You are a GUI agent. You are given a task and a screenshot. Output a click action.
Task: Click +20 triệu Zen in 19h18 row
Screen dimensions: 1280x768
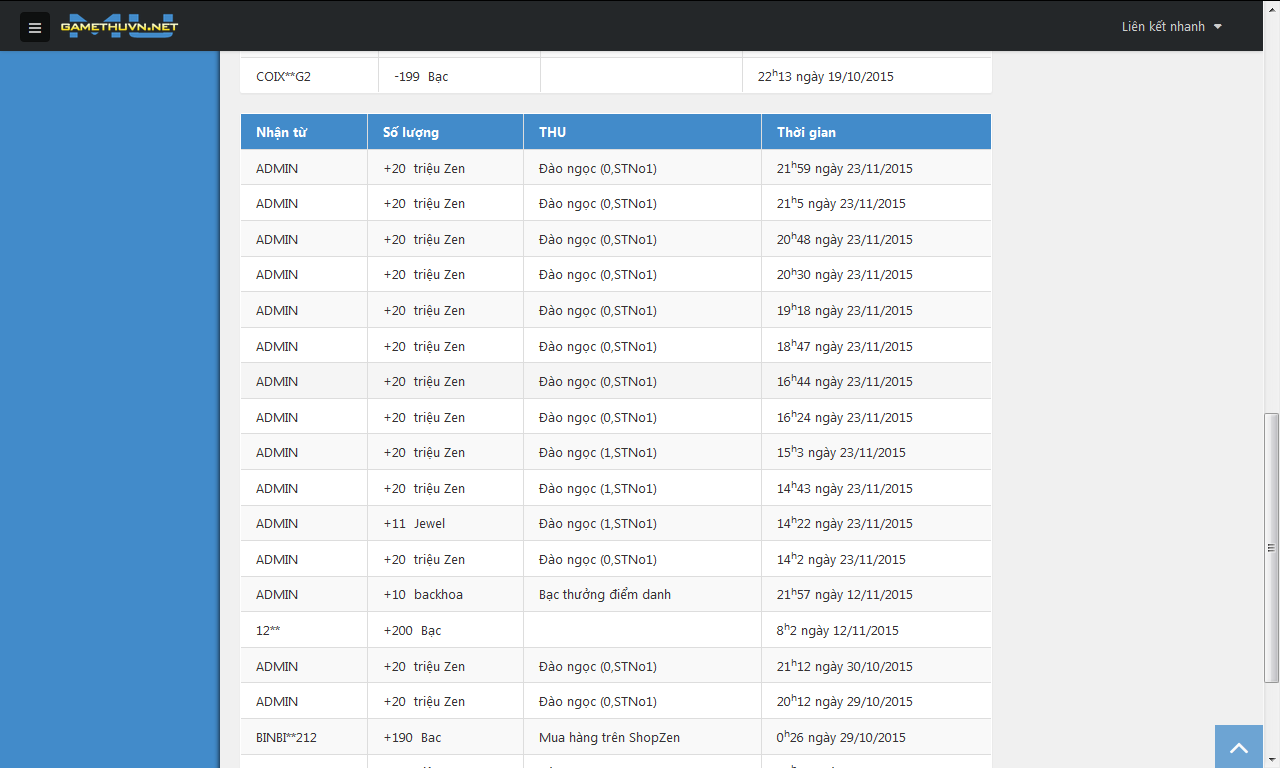point(424,310)
